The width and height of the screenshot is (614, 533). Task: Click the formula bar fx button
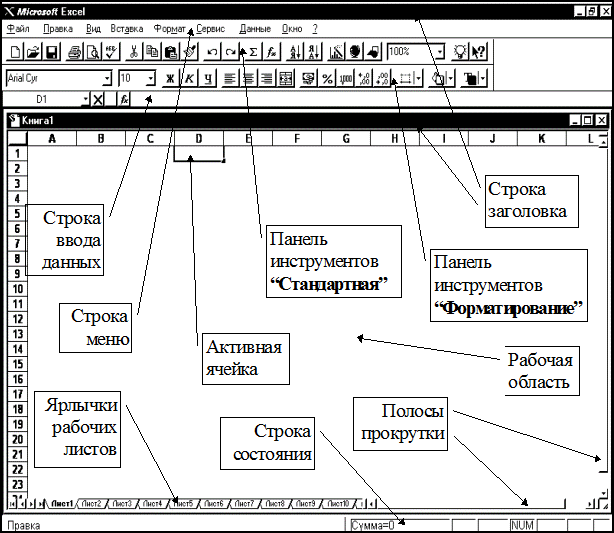tap(124, 99)
